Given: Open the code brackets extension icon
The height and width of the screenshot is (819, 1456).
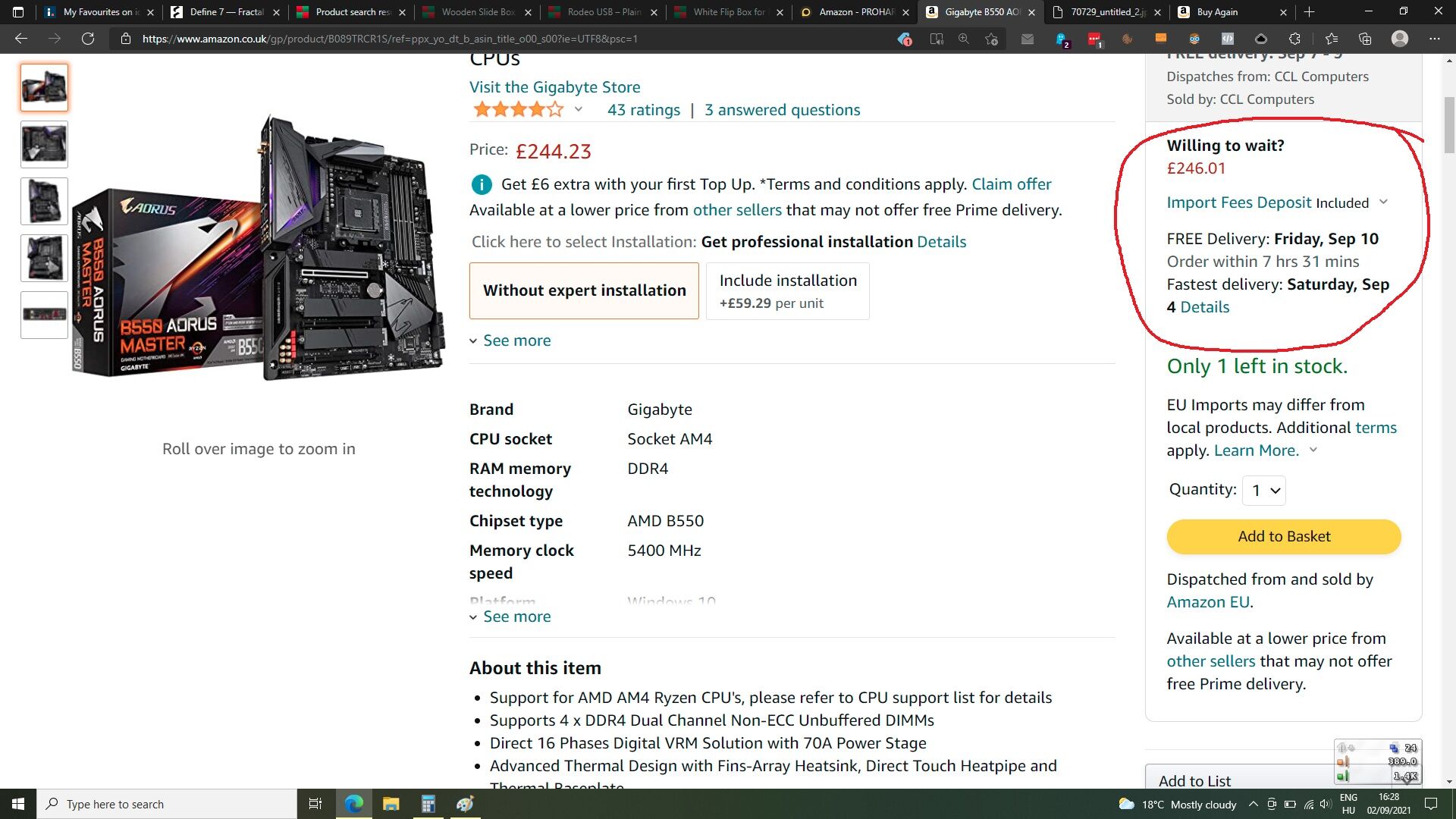Looking at the screenshot, I should point(1228,39).
